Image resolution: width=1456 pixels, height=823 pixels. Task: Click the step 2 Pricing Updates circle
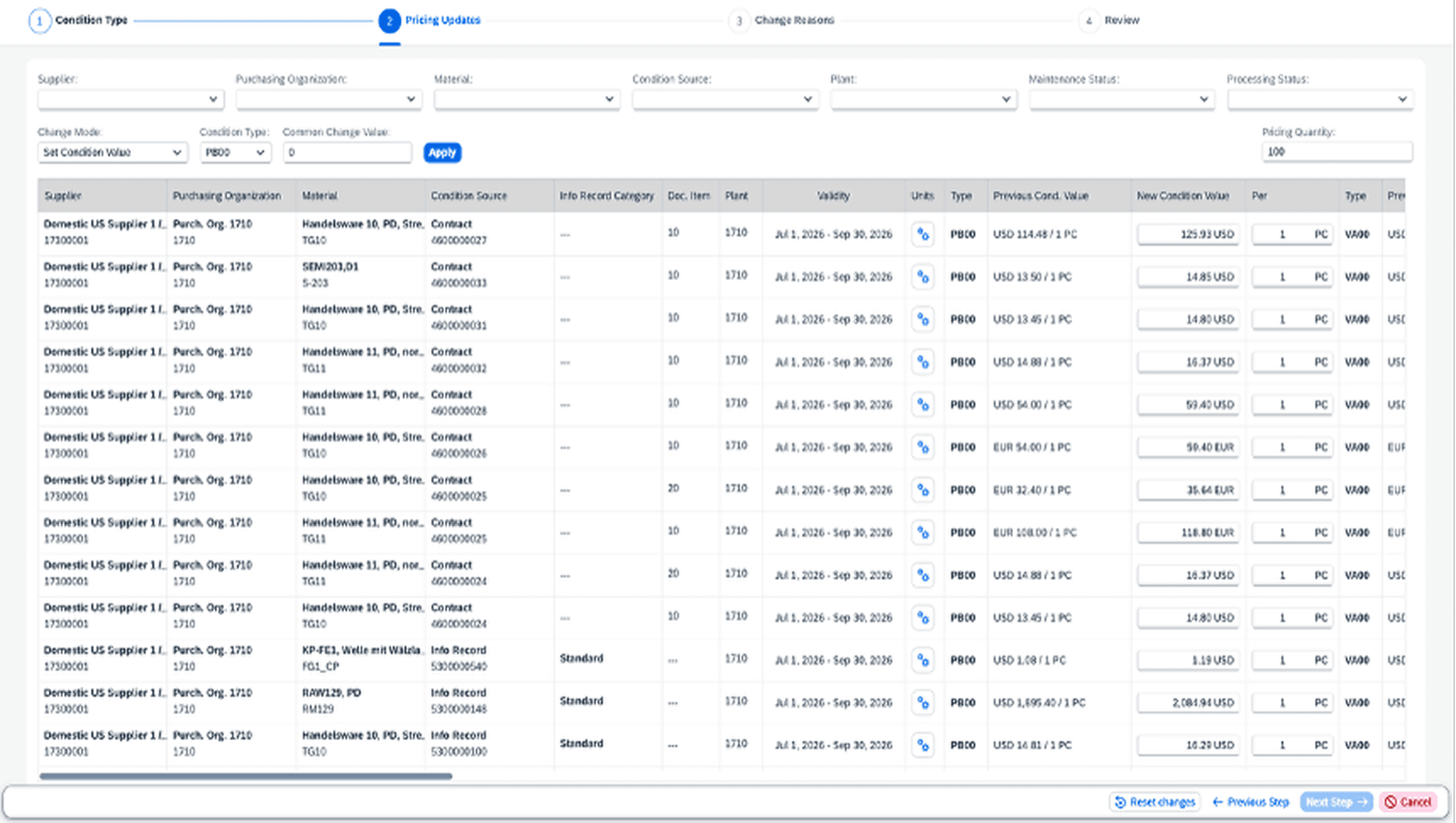pyautogui.click(x=389, y=21)
